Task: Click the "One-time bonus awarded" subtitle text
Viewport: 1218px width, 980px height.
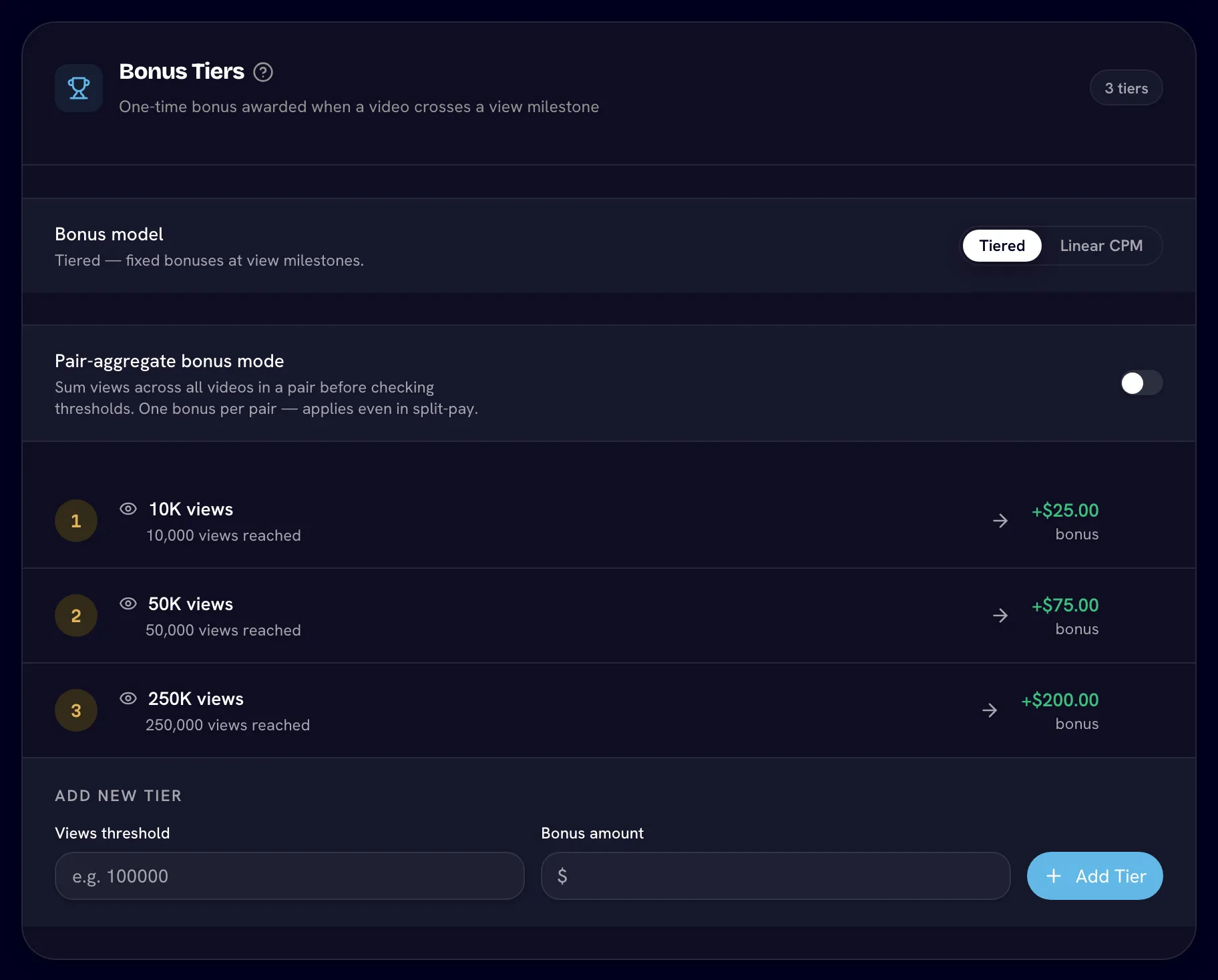Action: tap(359, 107)
